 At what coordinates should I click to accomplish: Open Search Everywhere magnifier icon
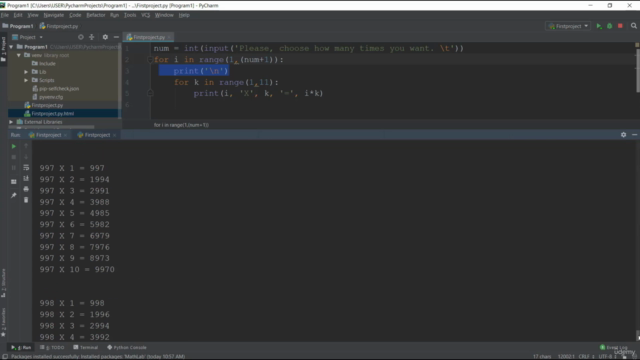pyautogui.click(x=633, y=26)
